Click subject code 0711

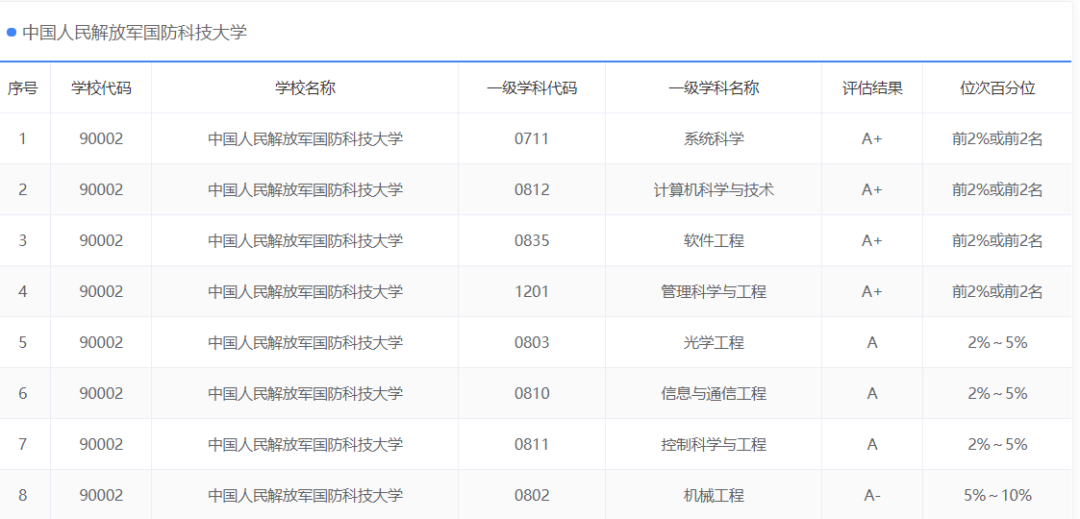[x=532, y=139]
